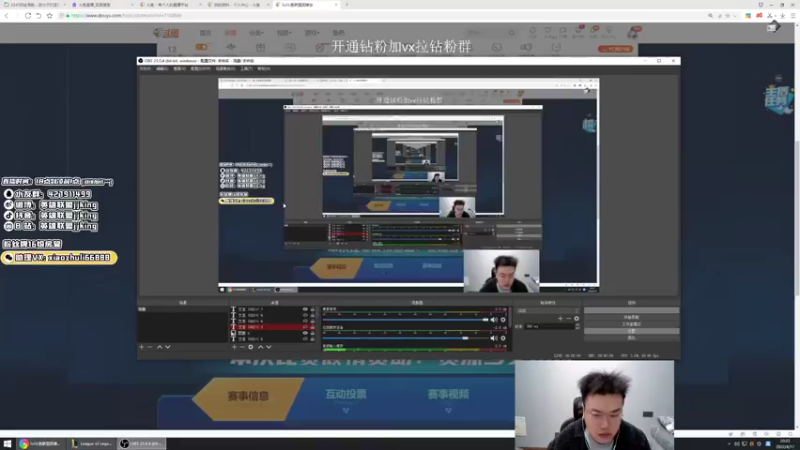Open the browser hamburger menu

[x=793, y=16]
